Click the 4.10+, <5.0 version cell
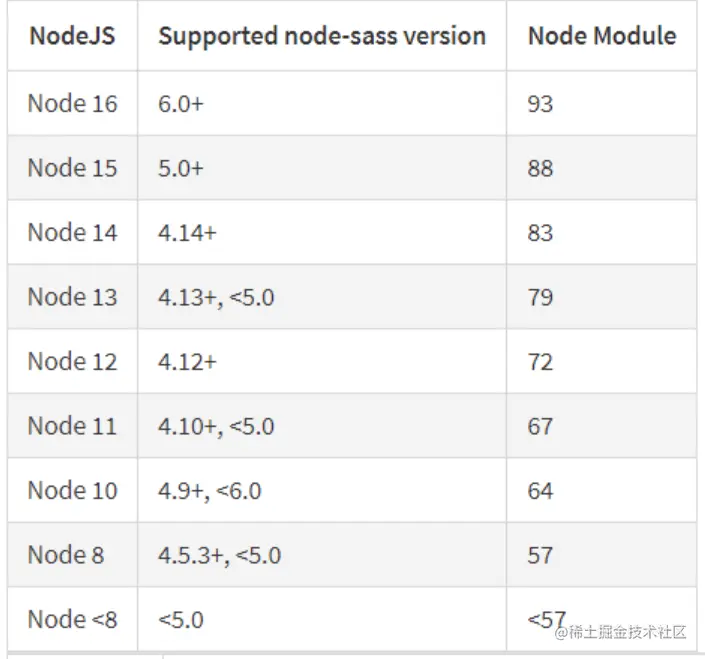 tap(216, 426)
